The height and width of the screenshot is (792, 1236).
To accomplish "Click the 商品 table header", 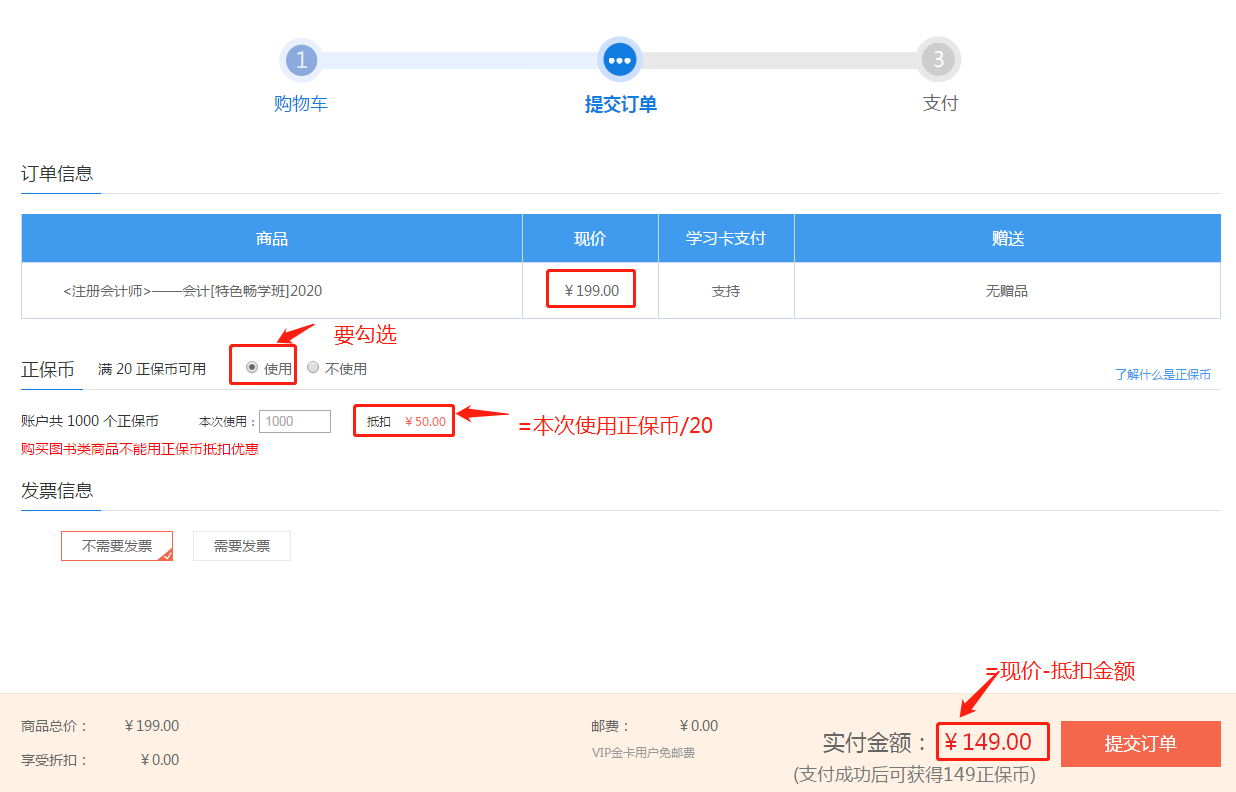I will pos(271,237).
